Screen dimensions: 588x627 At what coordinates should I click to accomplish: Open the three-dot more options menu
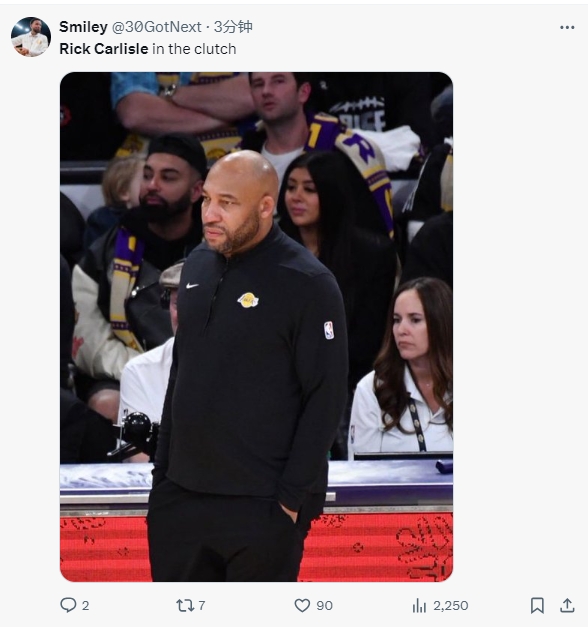pos(567,27)
